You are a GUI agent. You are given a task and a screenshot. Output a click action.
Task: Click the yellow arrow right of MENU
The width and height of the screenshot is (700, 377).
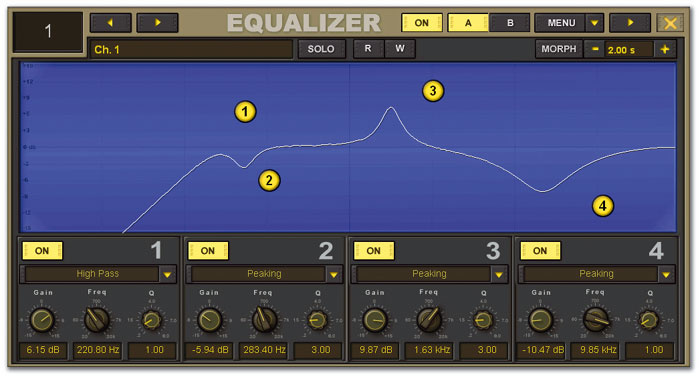(630, 22)
